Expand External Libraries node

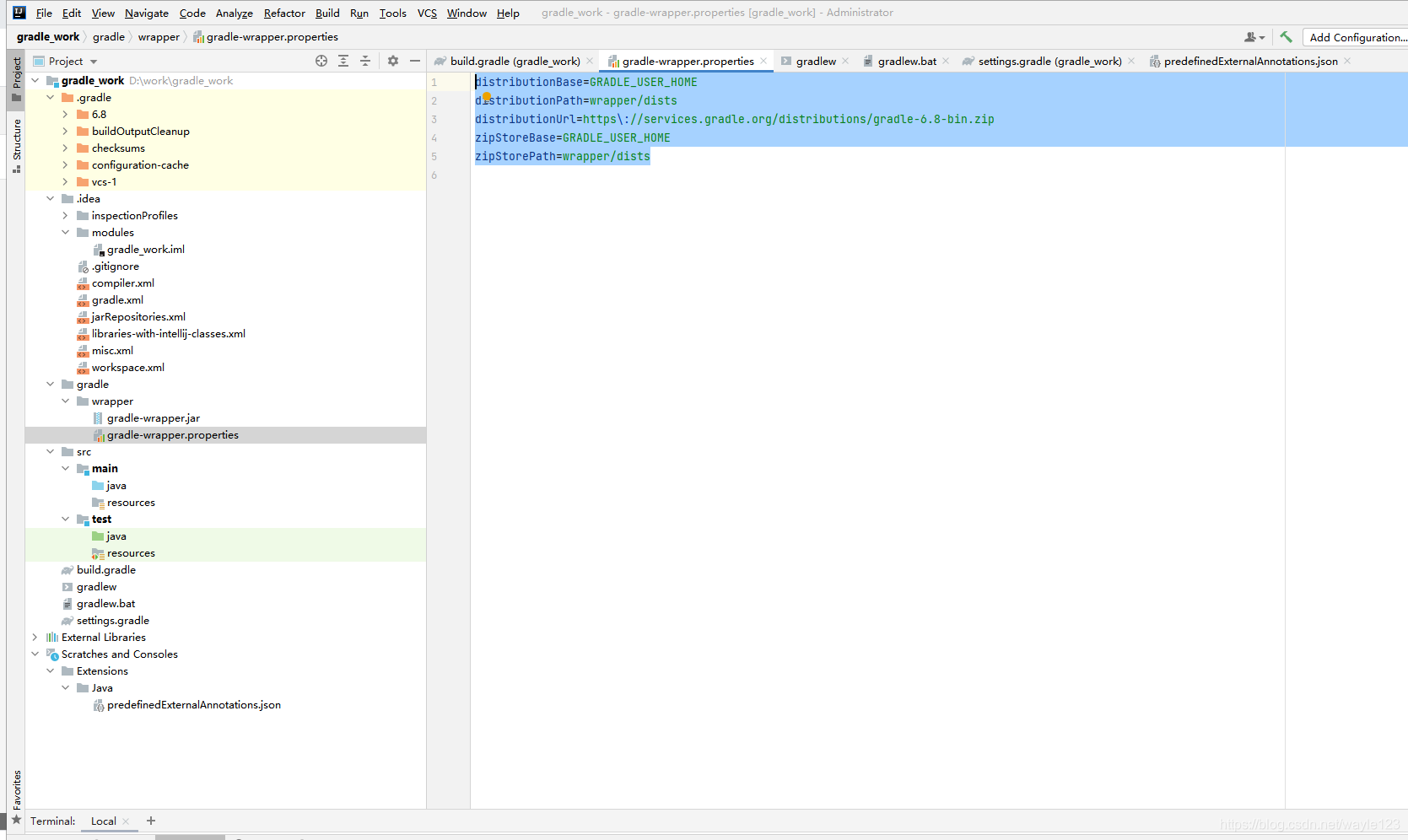coord(35,638)
